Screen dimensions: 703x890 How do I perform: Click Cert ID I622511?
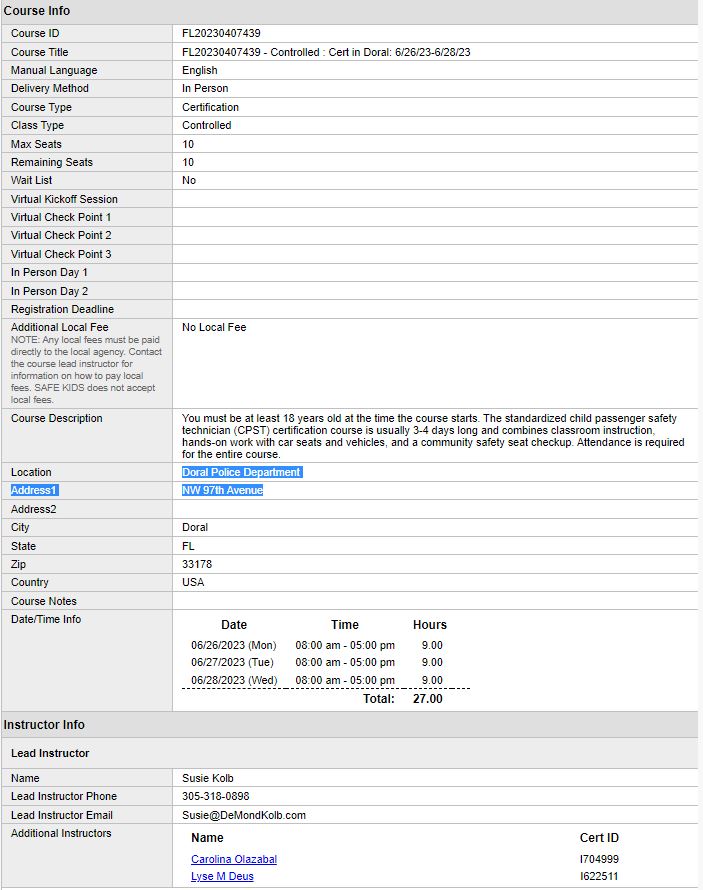(599, 876)
